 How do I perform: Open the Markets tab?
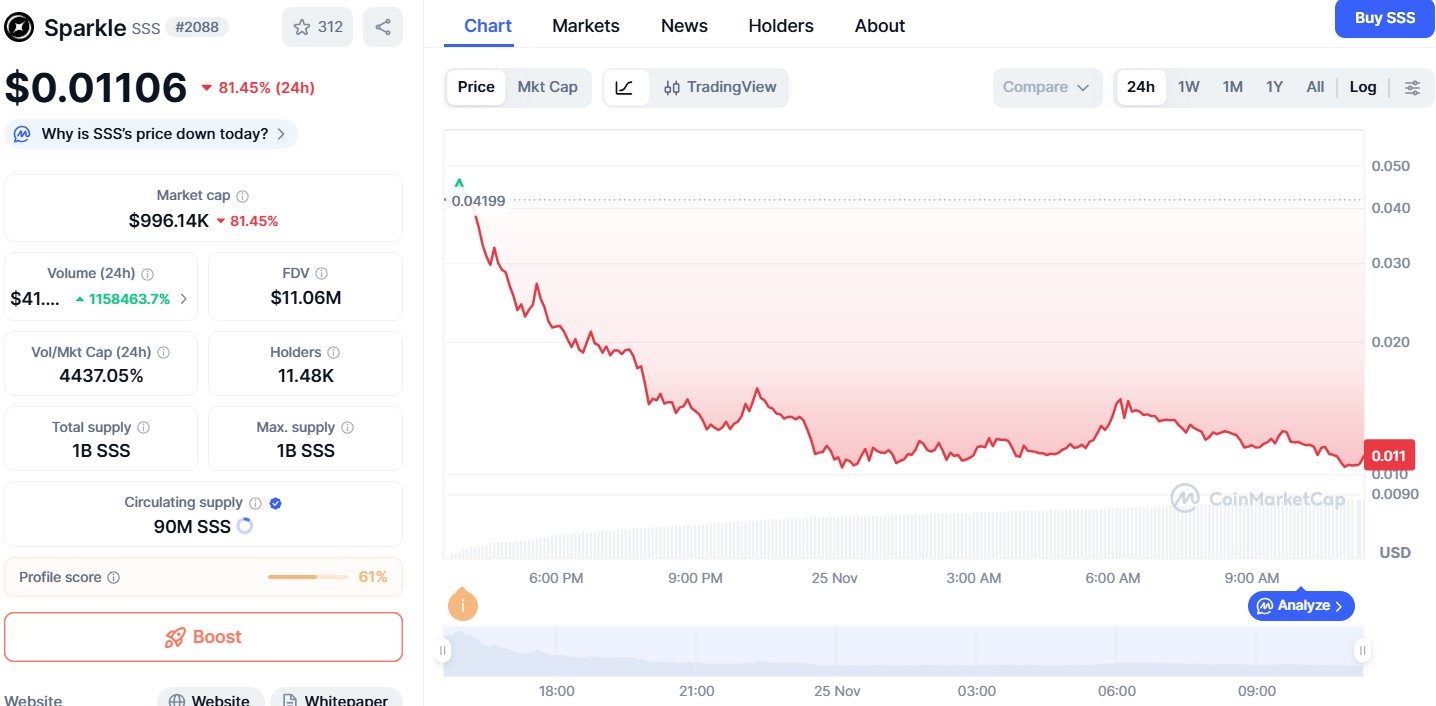[586, 26]
